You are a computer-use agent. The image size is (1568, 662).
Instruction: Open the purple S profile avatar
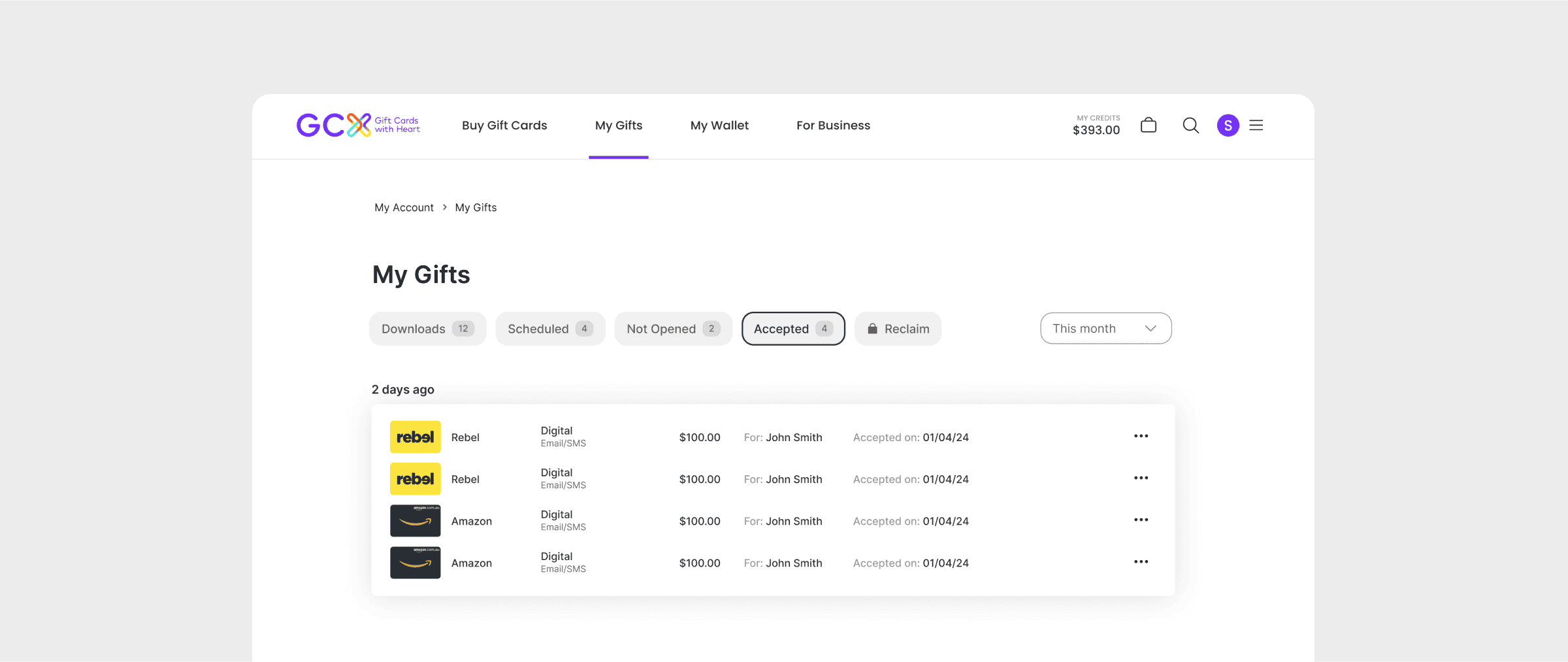click(1228, 125)
